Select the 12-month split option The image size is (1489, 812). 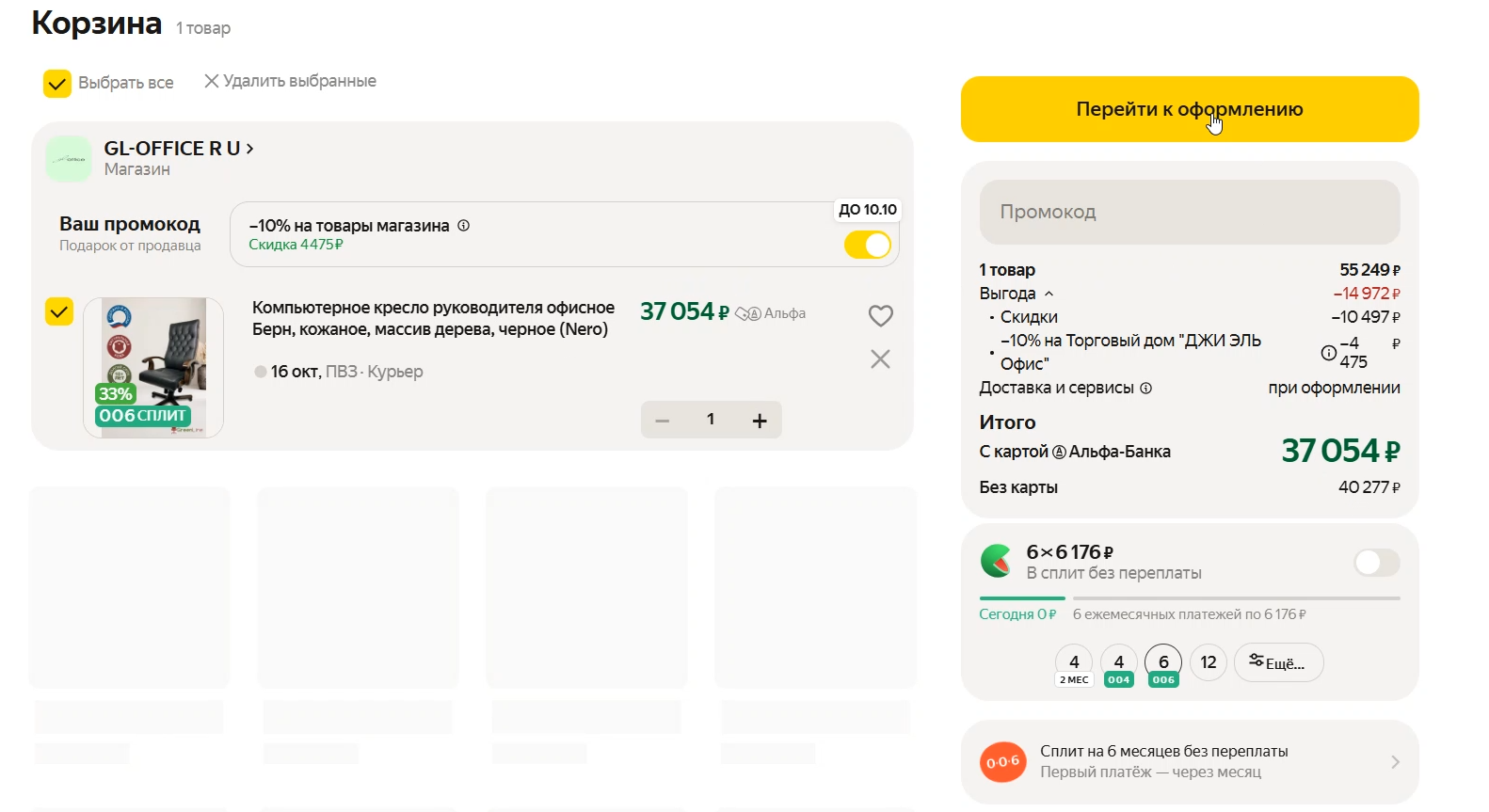[x=1209, y=662]
